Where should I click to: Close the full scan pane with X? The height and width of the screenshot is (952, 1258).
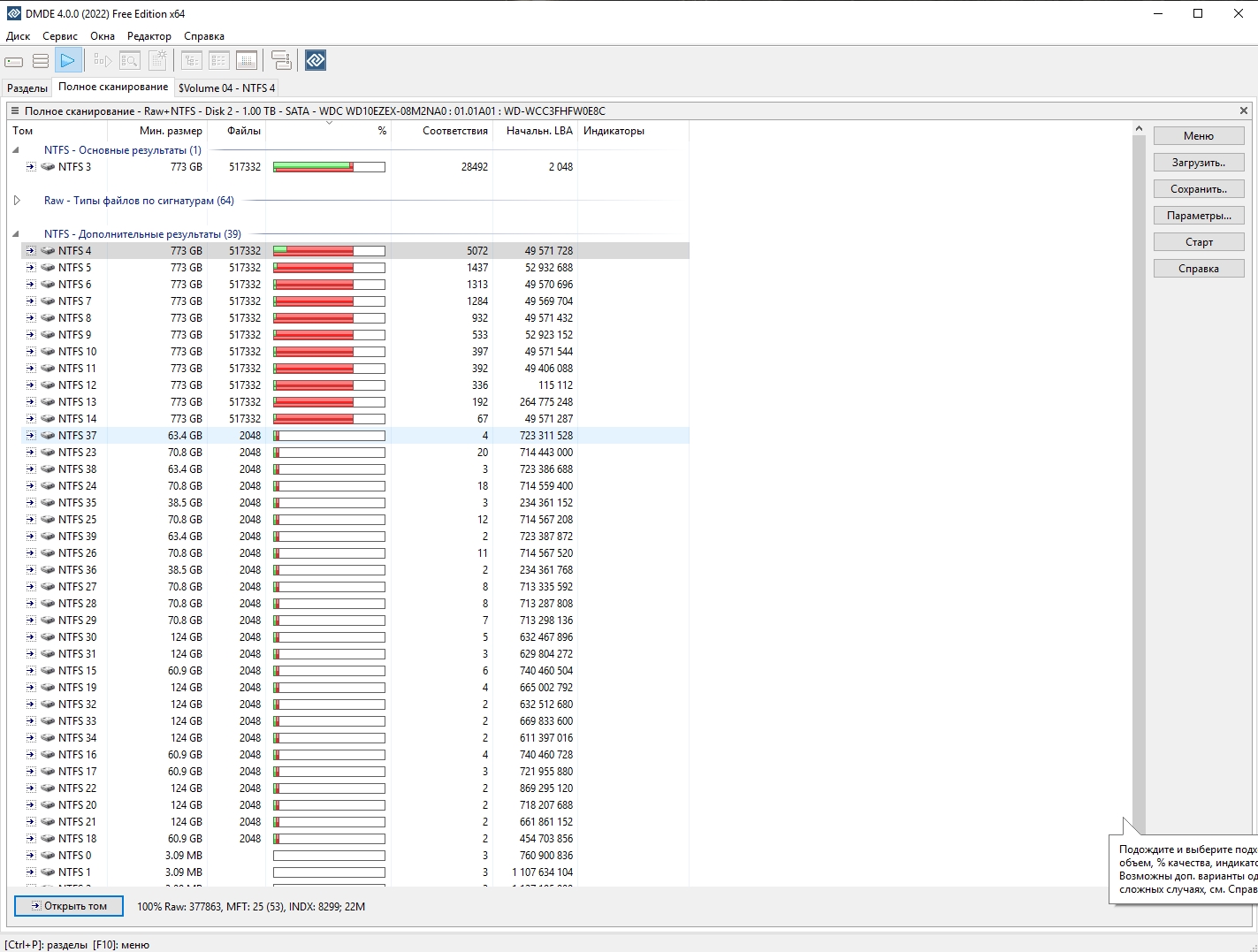[1243, 111]
